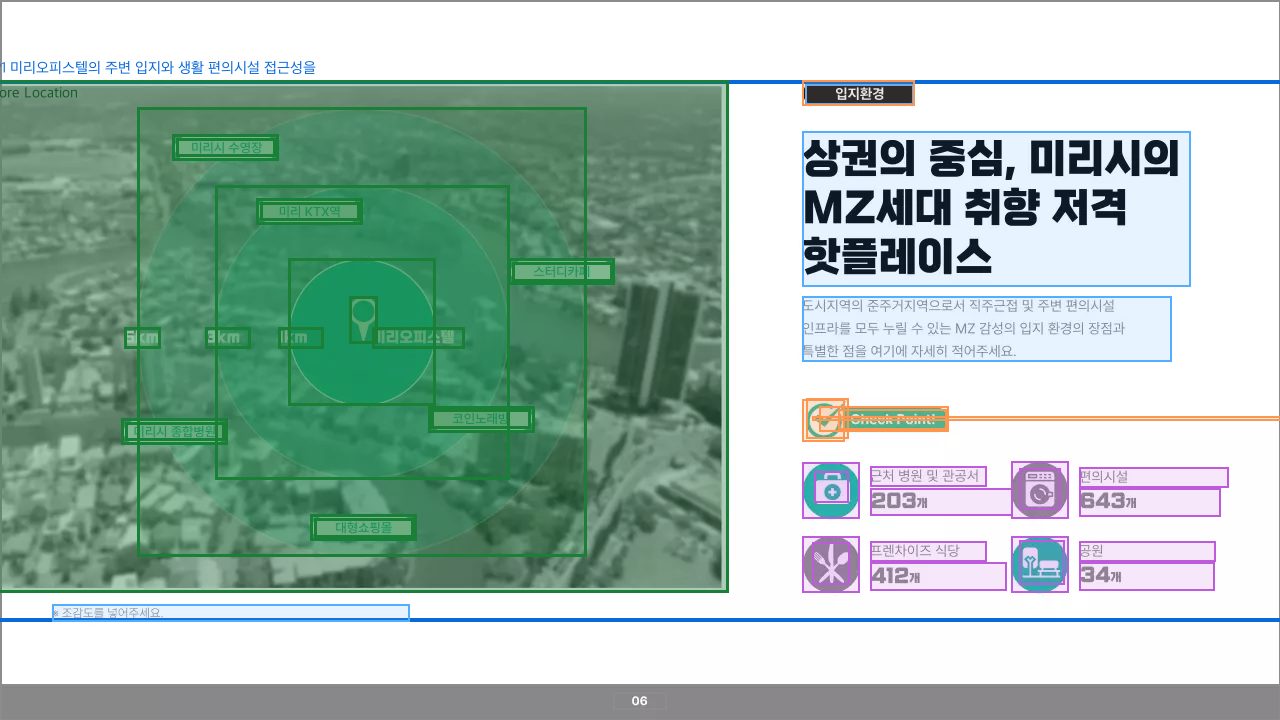The image size is (1280, 720).
Task: Select the 3km radius label
Action: 228,338
